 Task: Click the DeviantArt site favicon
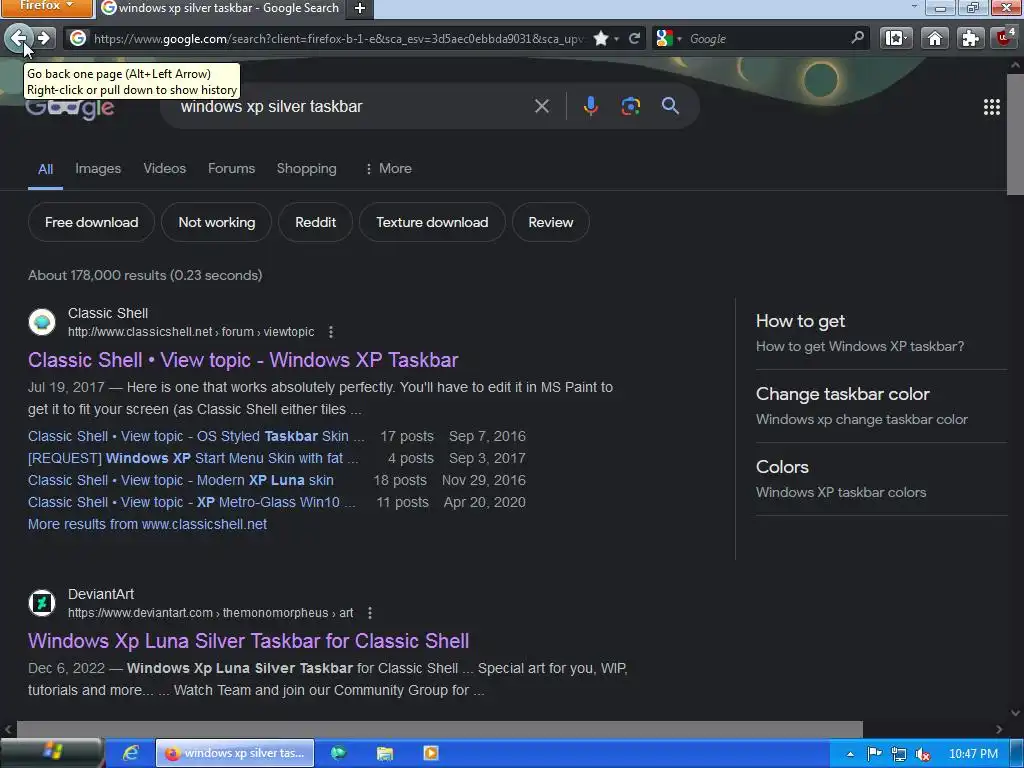tap(42, 603)
